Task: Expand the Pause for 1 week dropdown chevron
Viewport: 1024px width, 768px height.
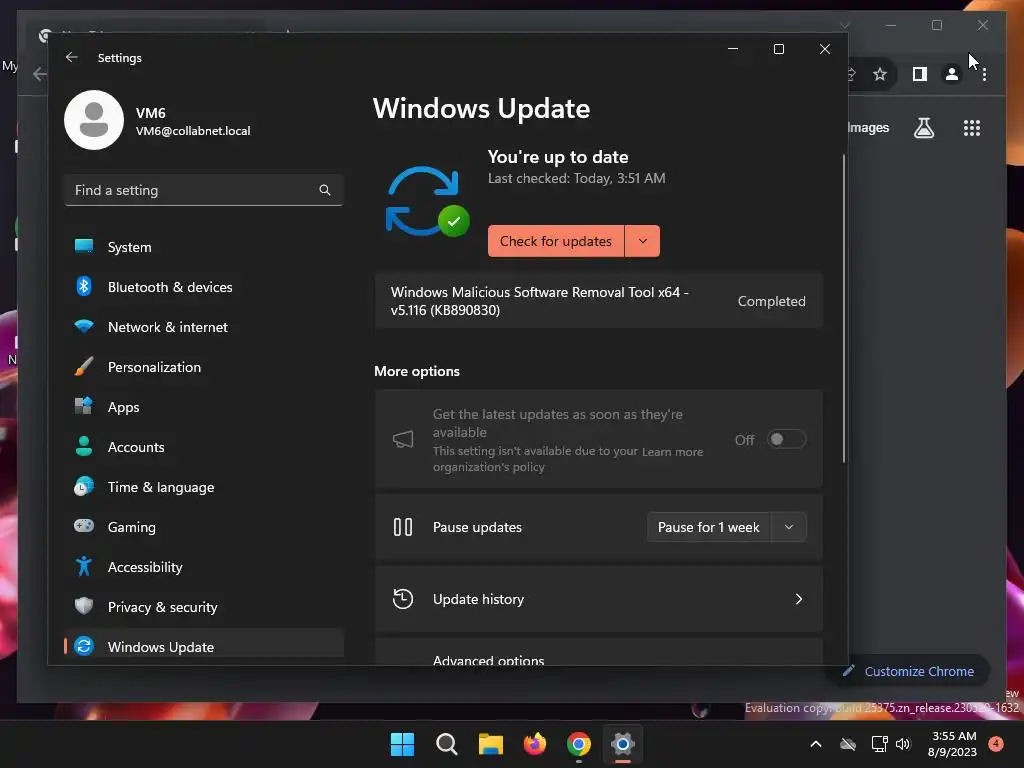Action: pos(789,527)
